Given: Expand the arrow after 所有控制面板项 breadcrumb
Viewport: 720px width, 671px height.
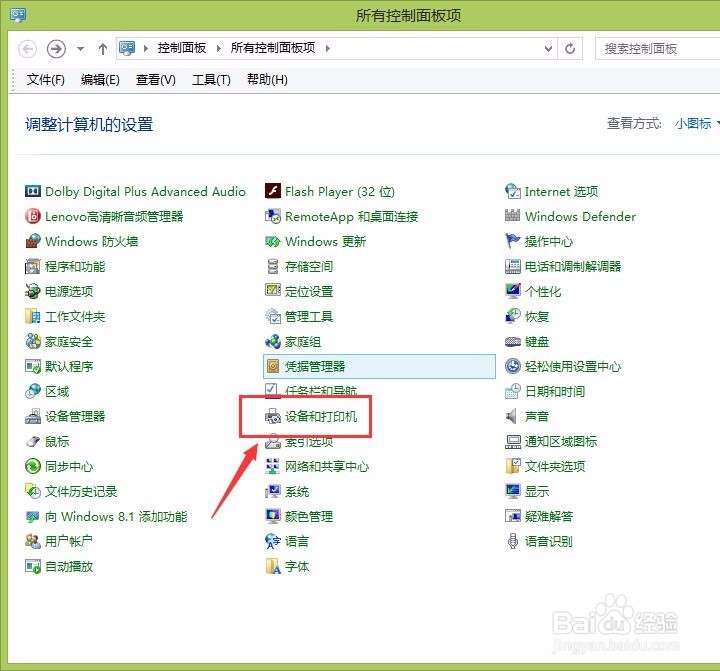Looking at the screenshot, I should coord(327,48).
